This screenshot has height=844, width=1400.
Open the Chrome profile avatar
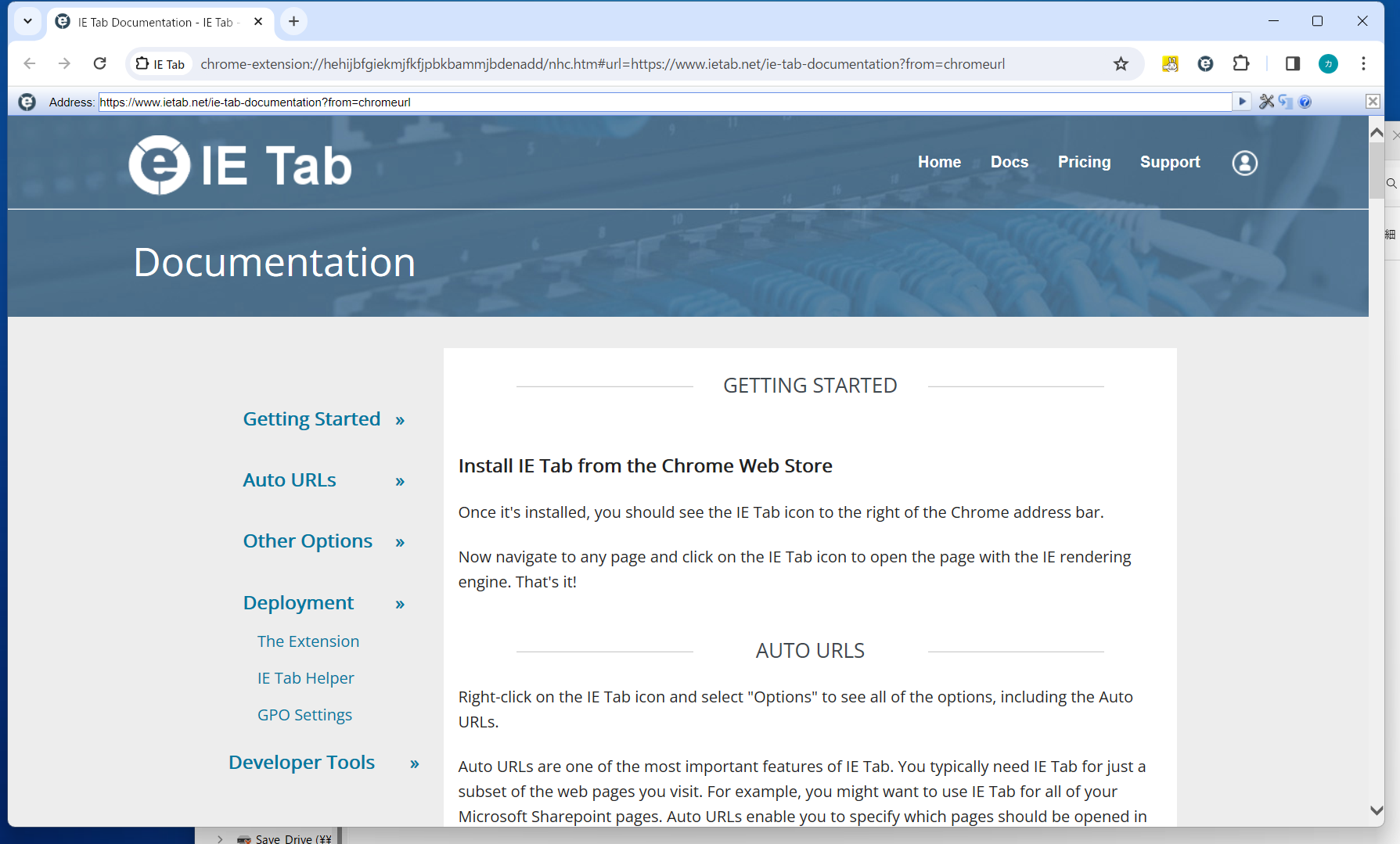(1328, 64)
